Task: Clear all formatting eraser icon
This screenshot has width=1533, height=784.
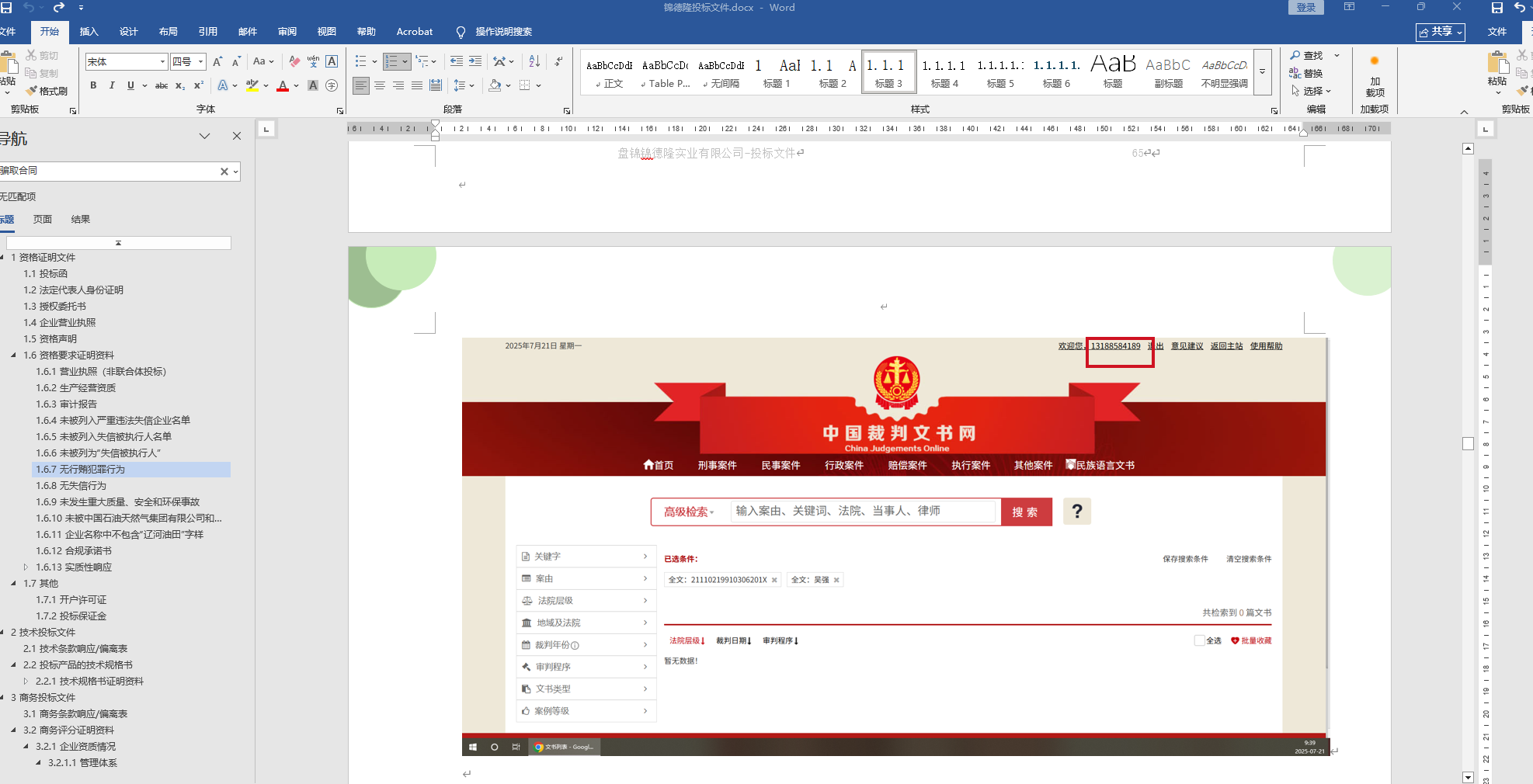Action: [294, 61]
